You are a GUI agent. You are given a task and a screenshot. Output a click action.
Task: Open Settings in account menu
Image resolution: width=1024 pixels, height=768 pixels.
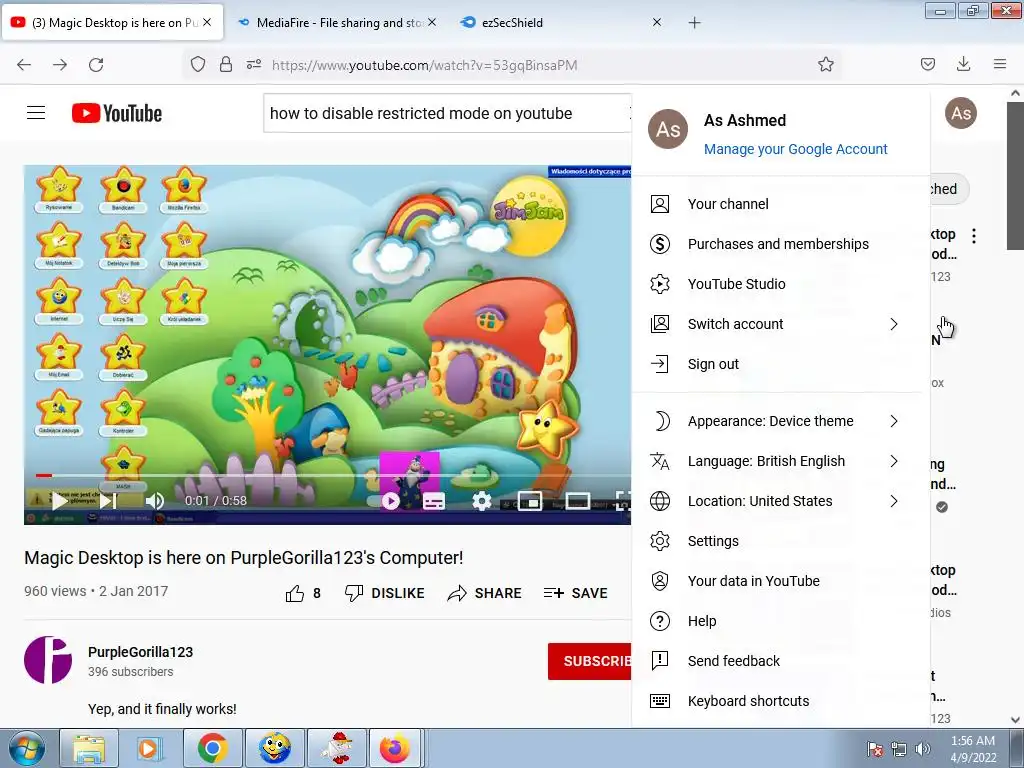click(781, 541)
